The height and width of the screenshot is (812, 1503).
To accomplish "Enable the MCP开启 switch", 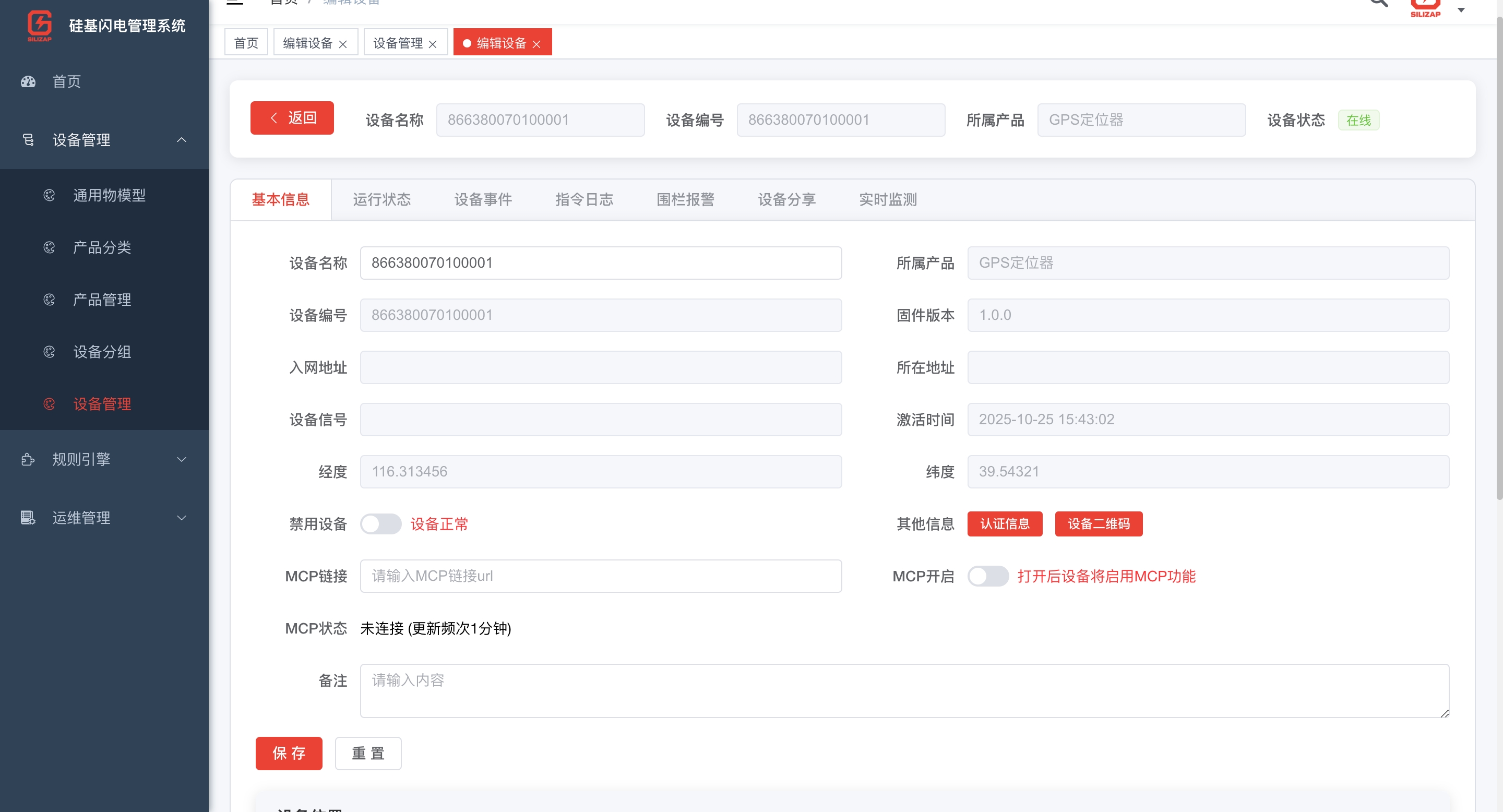I will (987, 576).
